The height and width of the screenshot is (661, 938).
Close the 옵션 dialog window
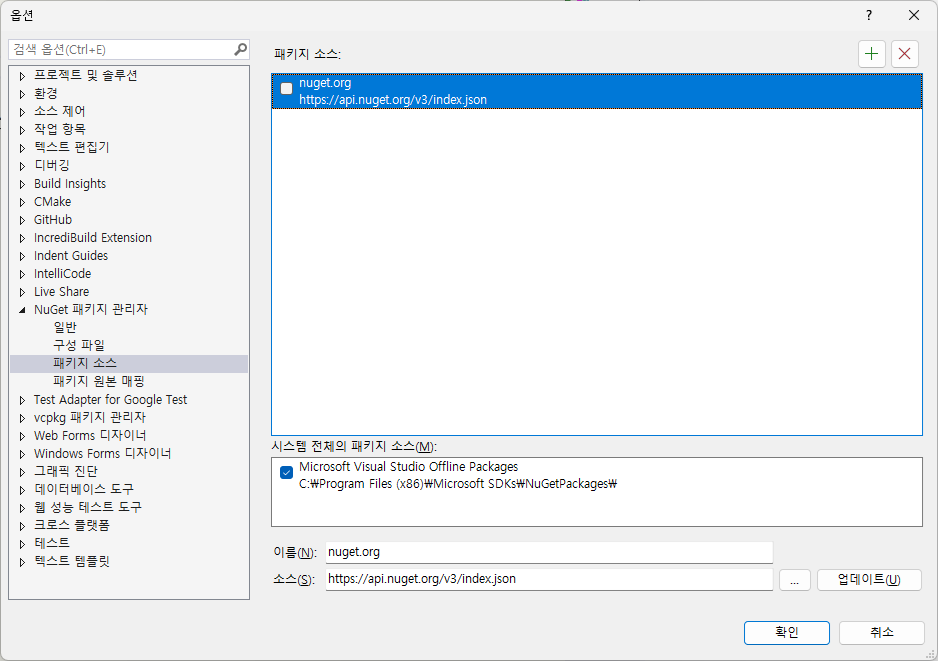(913, 15)
